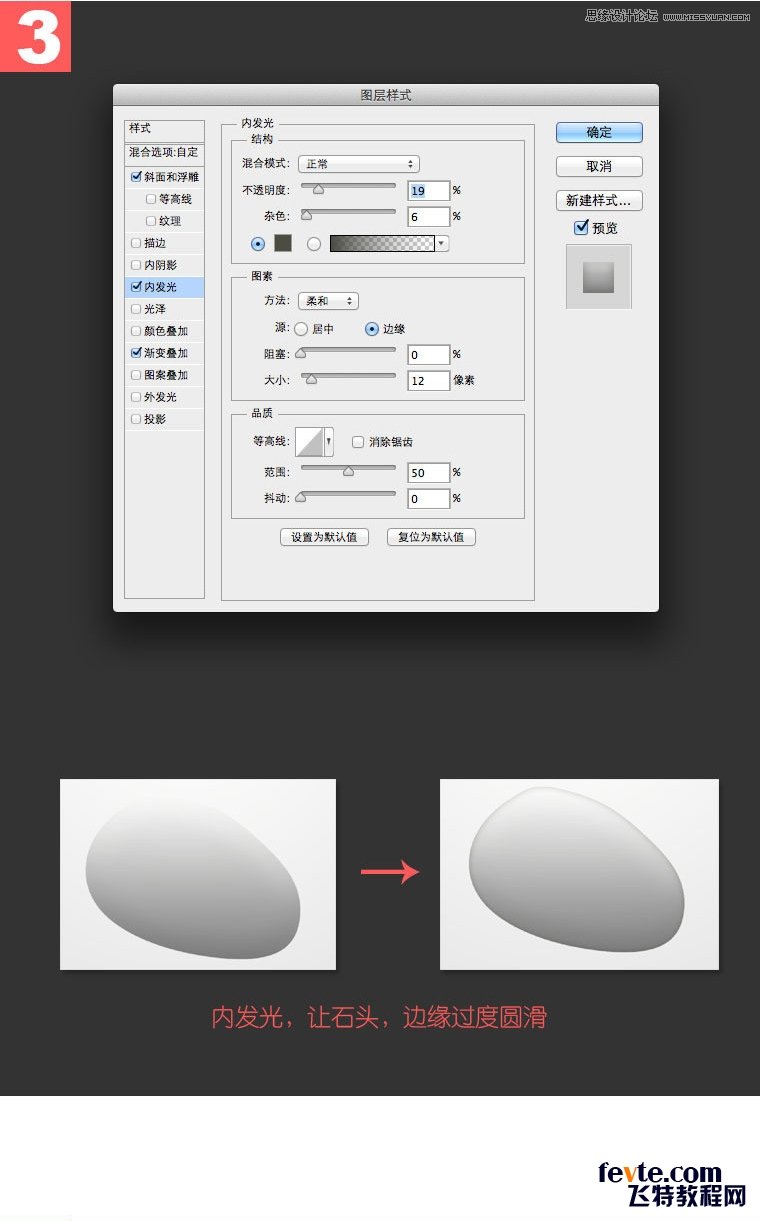Click the 范围 slider handle
Image resolution: width=760 pixels, height=1221 pixels.
click(348, 470)
